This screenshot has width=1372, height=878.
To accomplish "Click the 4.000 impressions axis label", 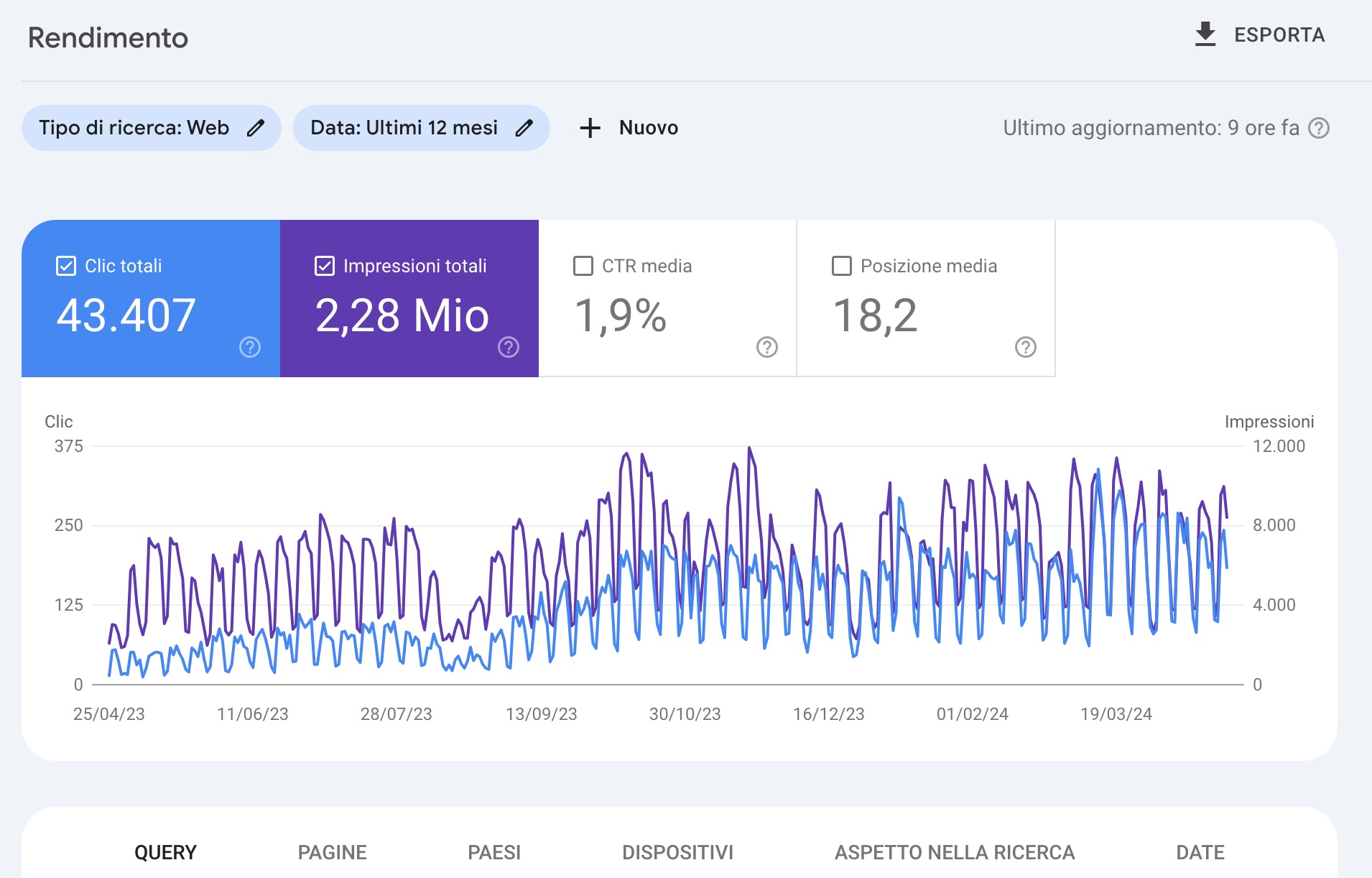I will click(1274, 605).
